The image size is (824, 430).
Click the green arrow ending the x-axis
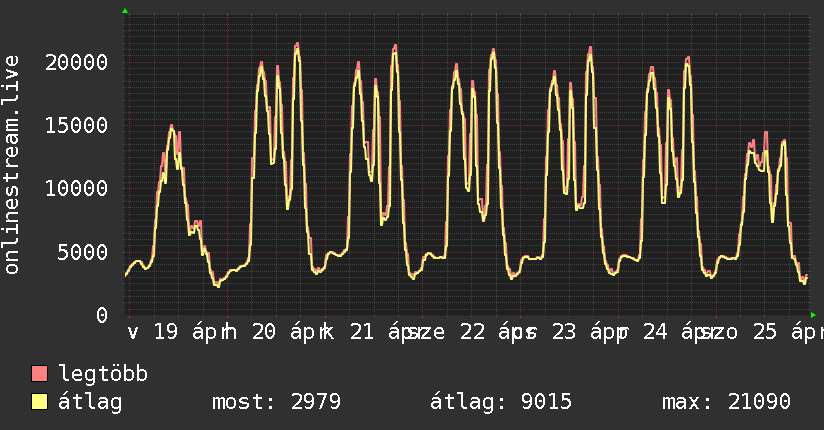pos(813,315)
